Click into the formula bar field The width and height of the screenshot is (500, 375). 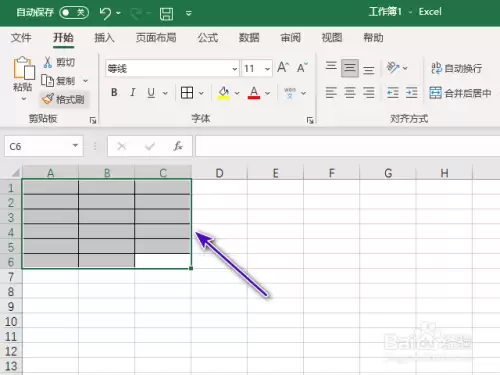[348, 146]
